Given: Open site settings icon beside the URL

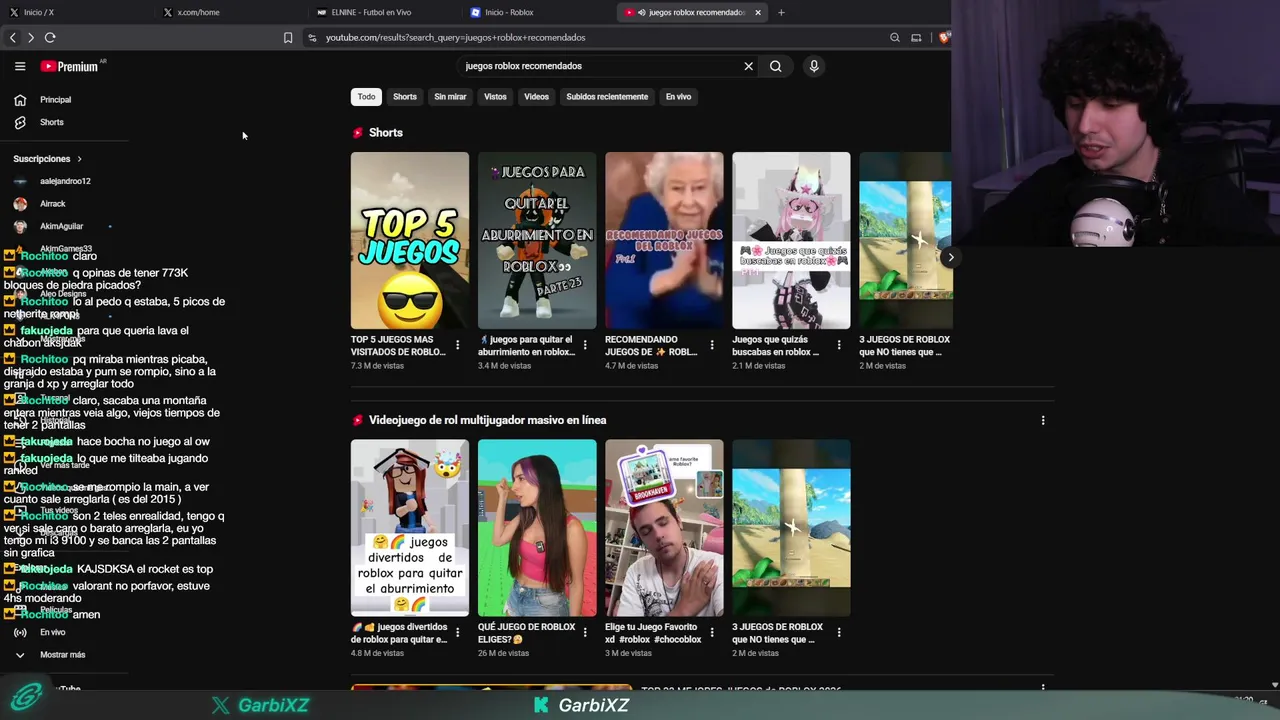Looking at the screenshot, I should (312, 37).
